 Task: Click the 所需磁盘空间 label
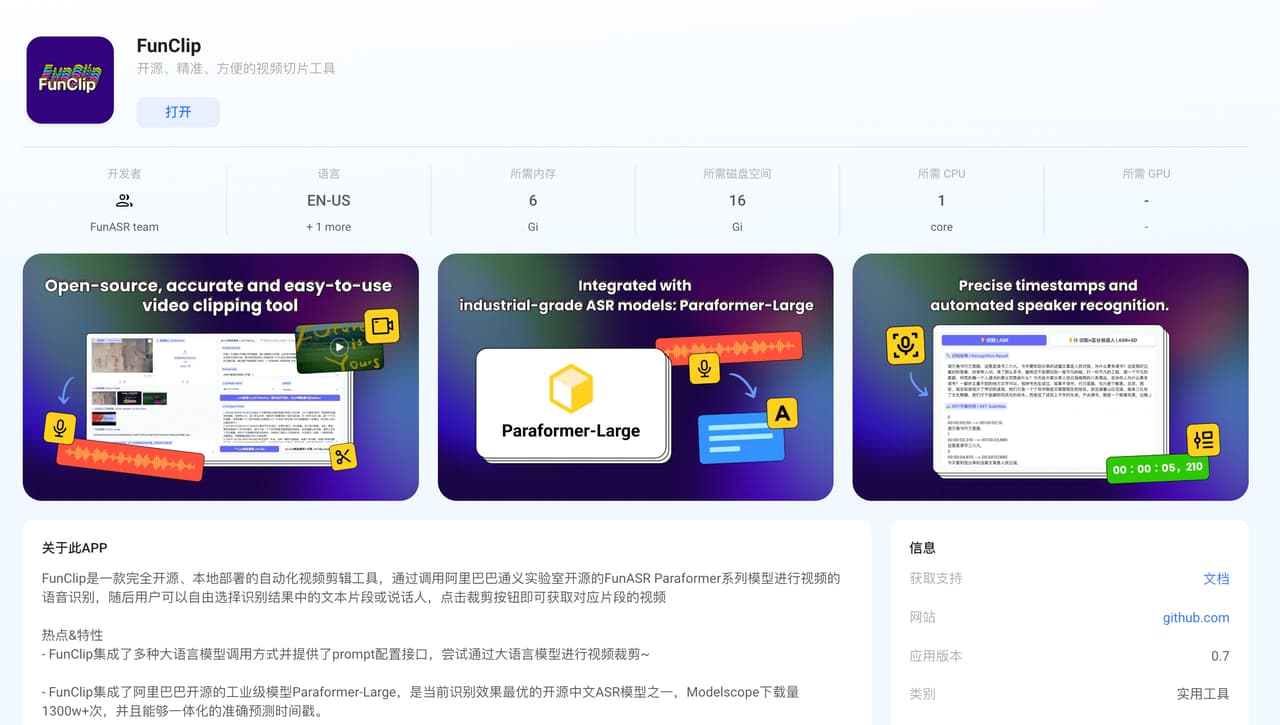(737, 174)
